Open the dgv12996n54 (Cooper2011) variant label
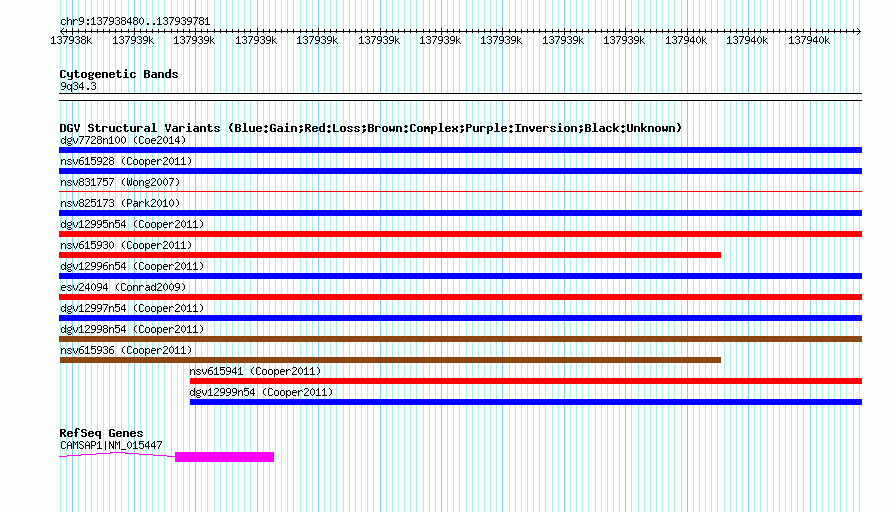 pos(132,266)
